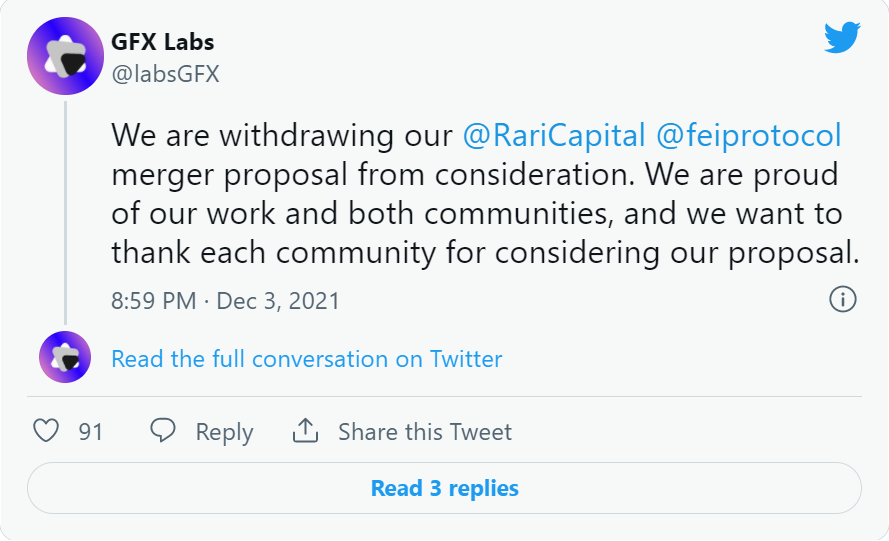Click the vertical thread line under the avatar
The height and width of the screenshot is (541, 889).
[x=65, y=213]
